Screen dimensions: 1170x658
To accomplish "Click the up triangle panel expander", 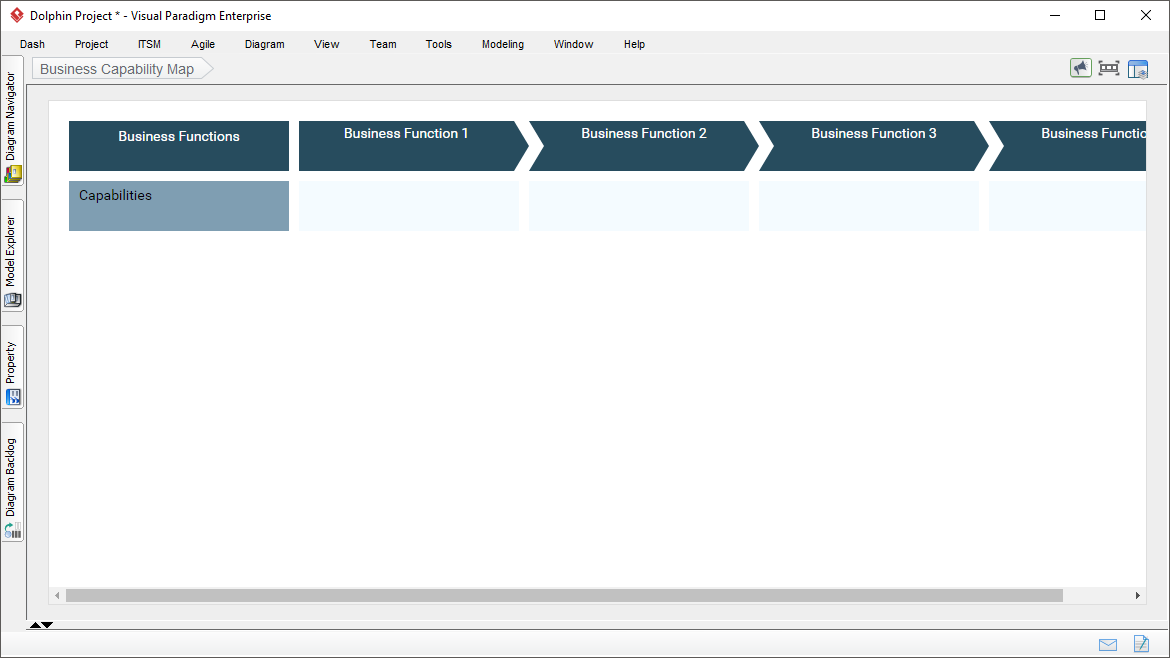I will coord(34,625).
